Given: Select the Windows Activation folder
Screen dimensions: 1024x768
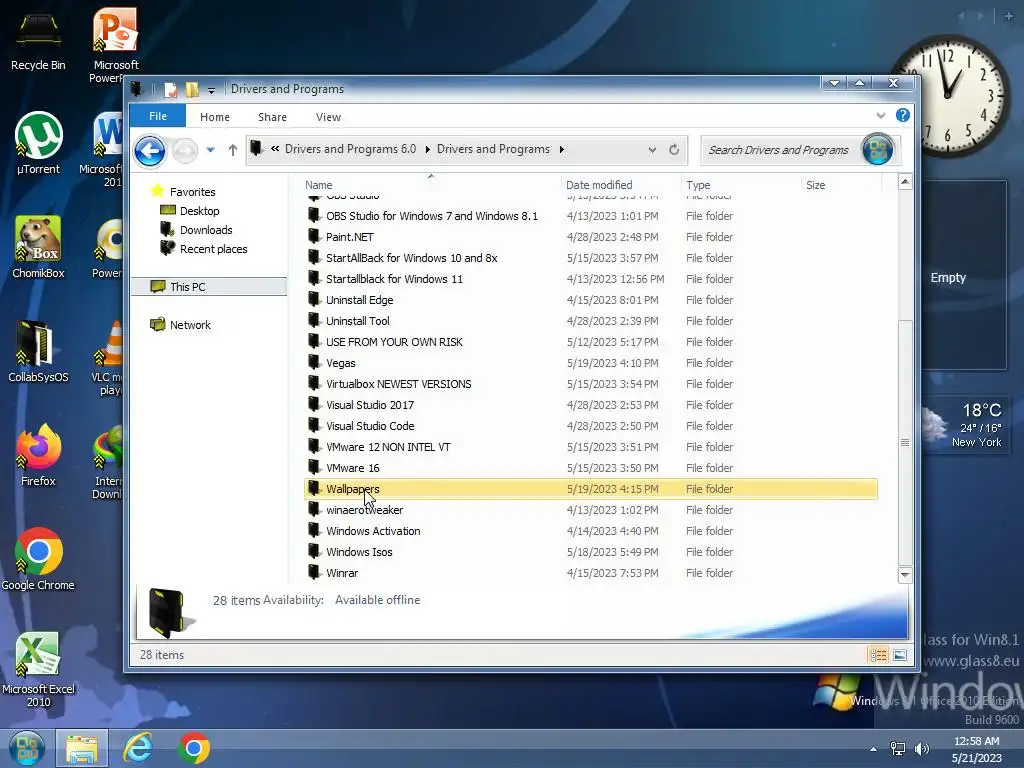Looking at the screenshot, I should tap(591, 531).
